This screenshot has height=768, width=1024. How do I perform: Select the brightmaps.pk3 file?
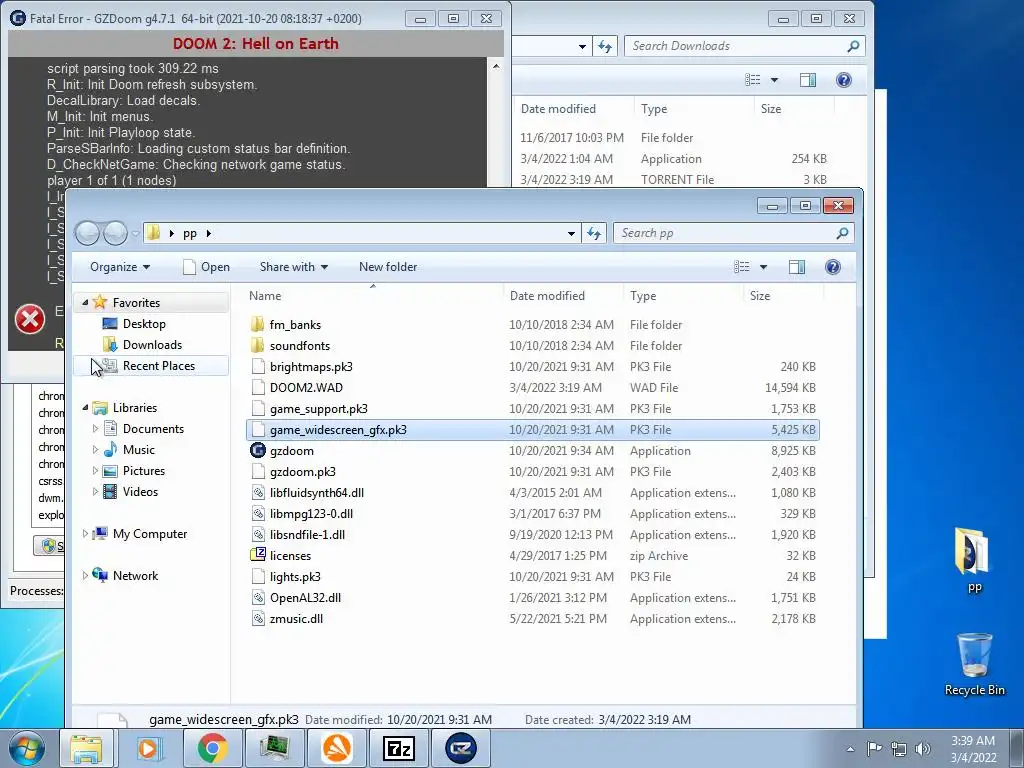pyautogui.click(x=532, y=366)
